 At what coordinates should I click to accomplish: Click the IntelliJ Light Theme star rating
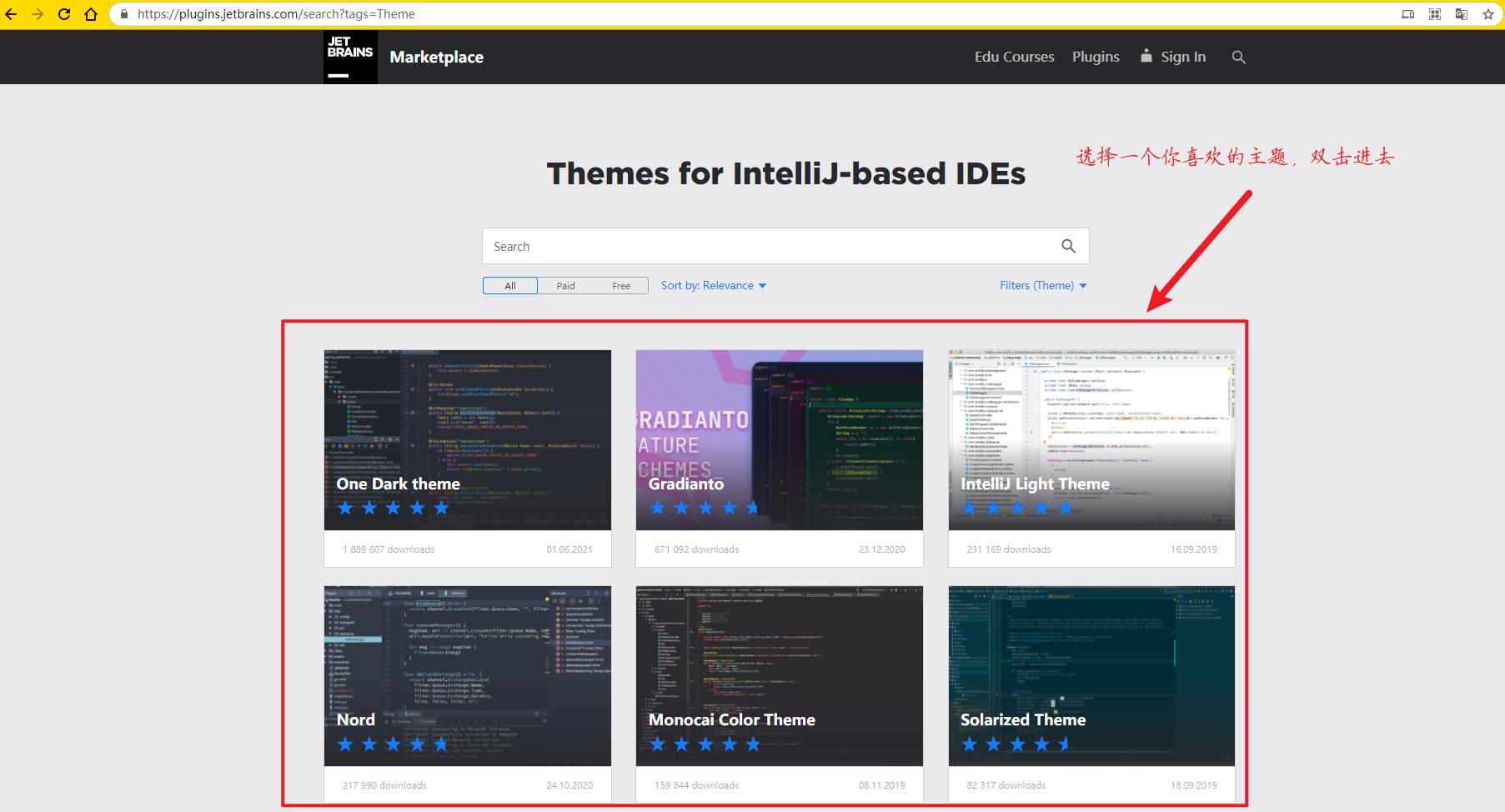click(1017, 508)
